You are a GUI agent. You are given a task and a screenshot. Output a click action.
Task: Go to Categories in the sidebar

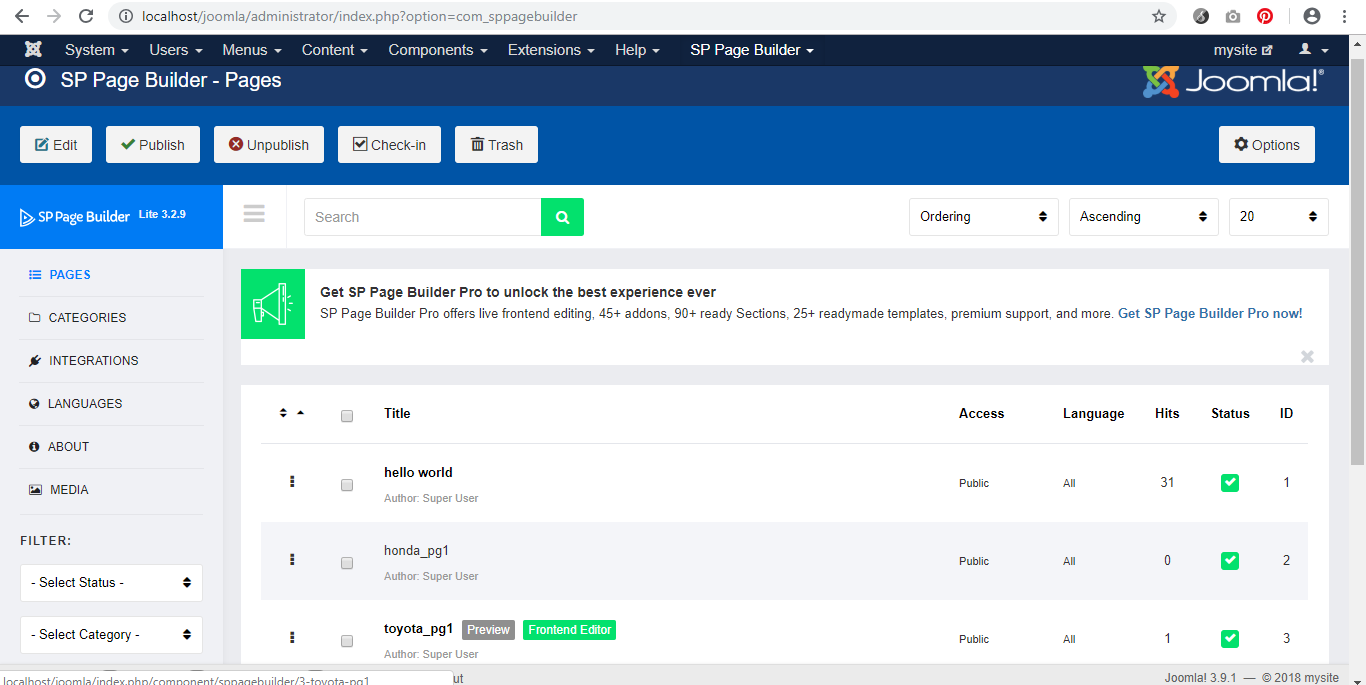point(87,318)
